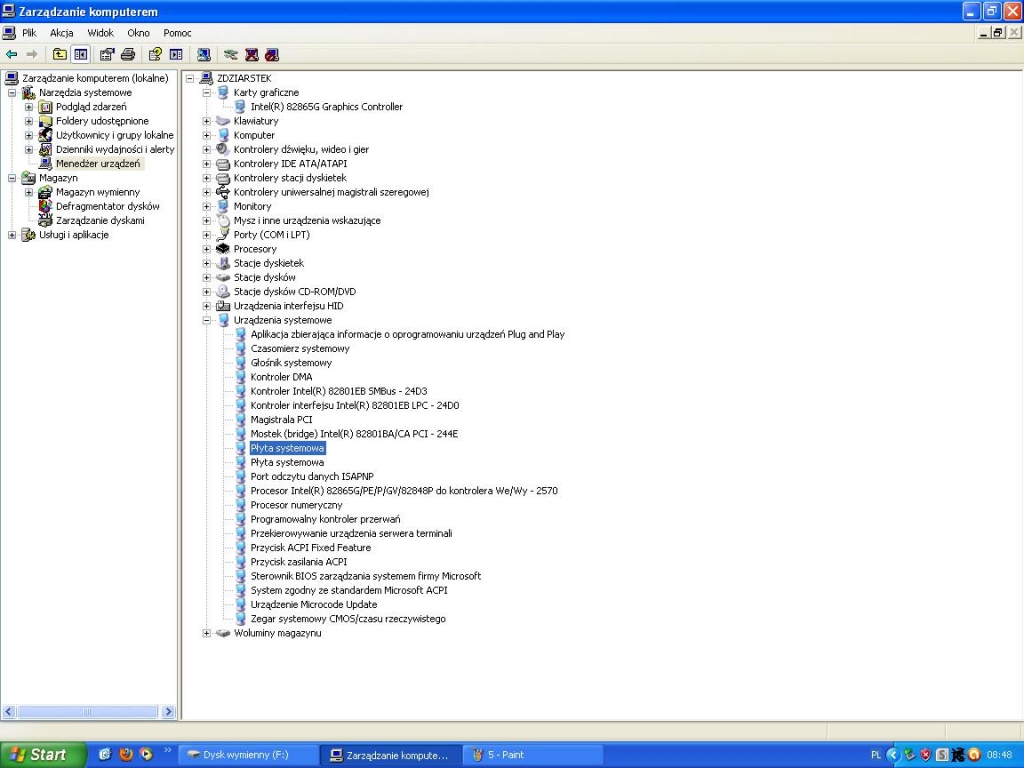The height and width of the screenshot is (768, 1024).
Task: Click the orange round tray icon near the clock
Action: [x=974, y=755]
